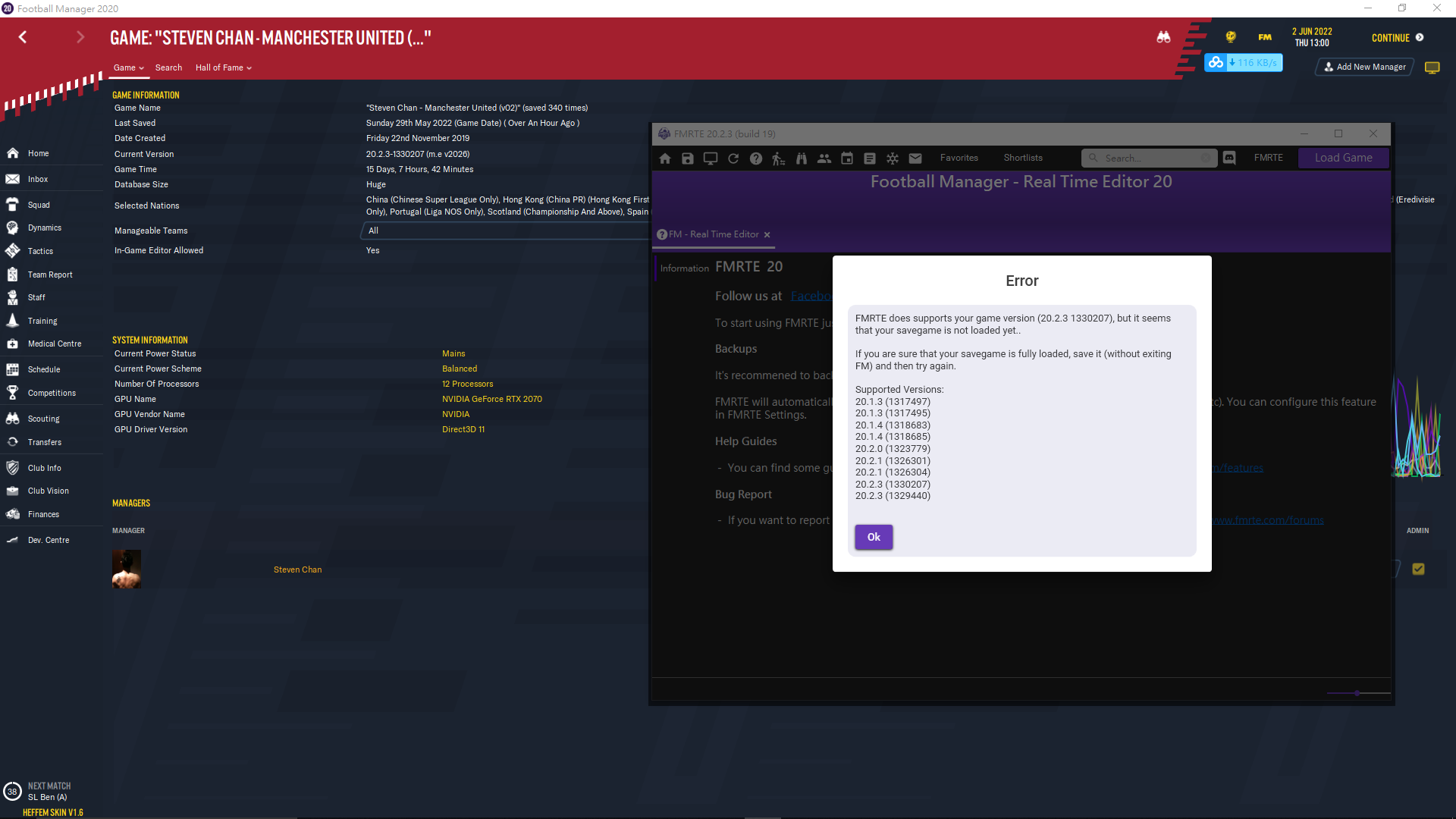Image resolution: width=1456 pixels, height=819 pixels.
Task: Click the globe world icon in FM header
Action: tap(1231, 37)
